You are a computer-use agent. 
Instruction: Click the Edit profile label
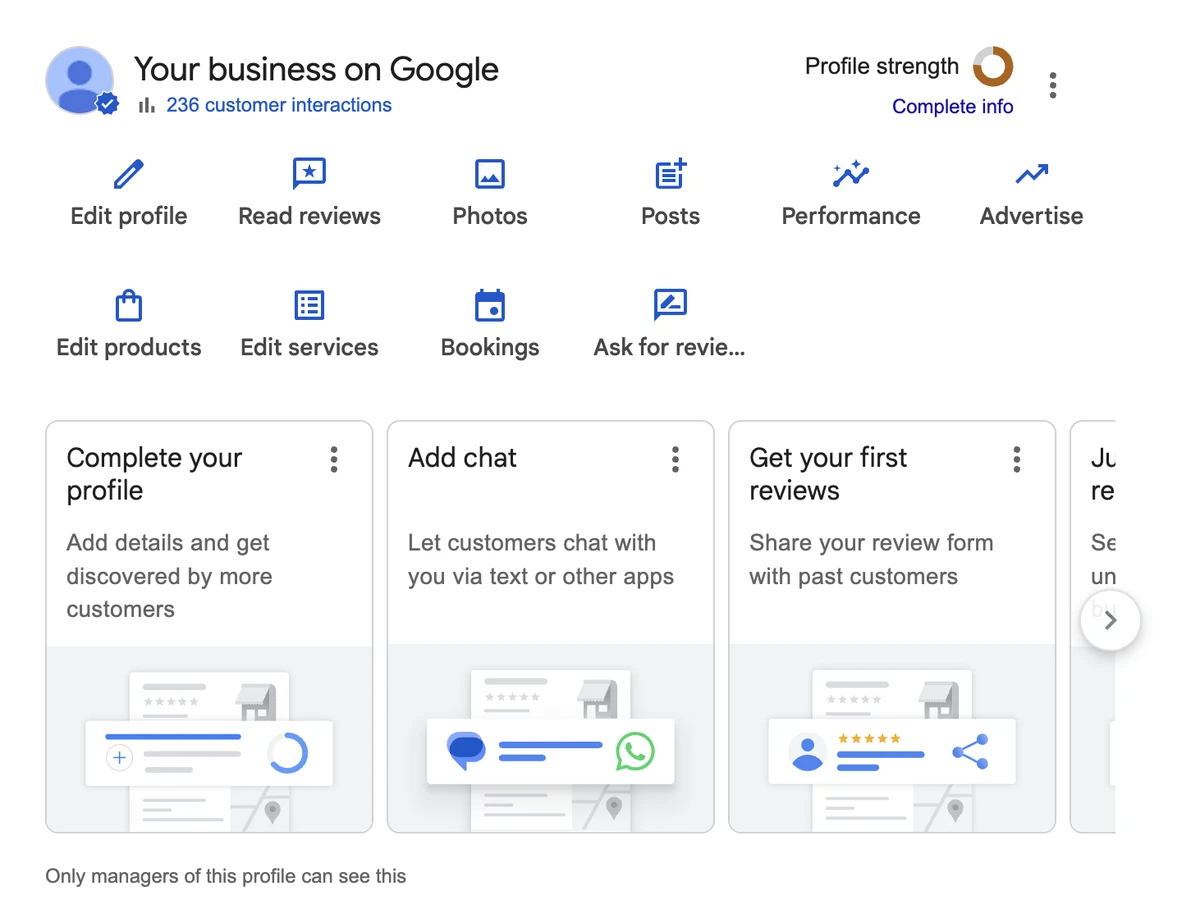point(129,216)
